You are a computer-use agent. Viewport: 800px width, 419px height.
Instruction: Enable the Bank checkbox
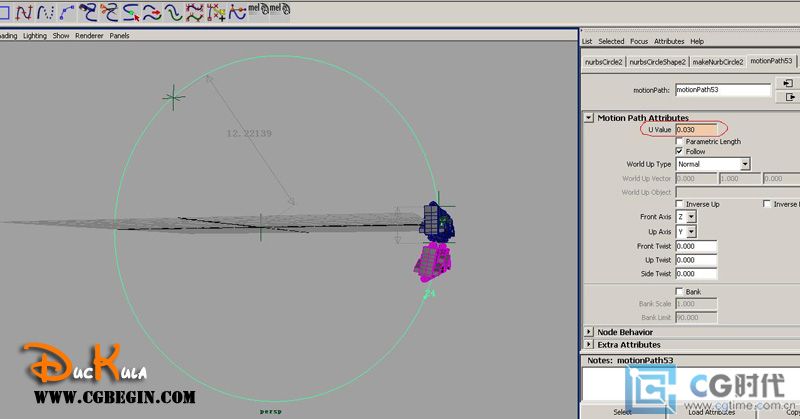(681, 292)
